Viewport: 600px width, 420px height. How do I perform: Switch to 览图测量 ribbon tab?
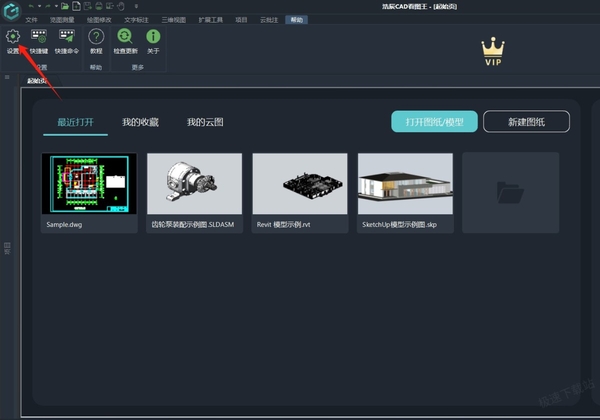point(62,20)
